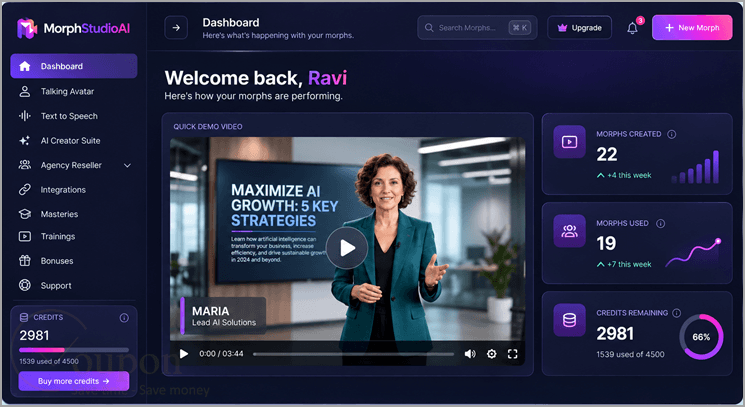Image resolution: width=745 pixels, height=407 pixels.
Task: Click the sidebar collapse arrow icon
Action: coord(176,28)
